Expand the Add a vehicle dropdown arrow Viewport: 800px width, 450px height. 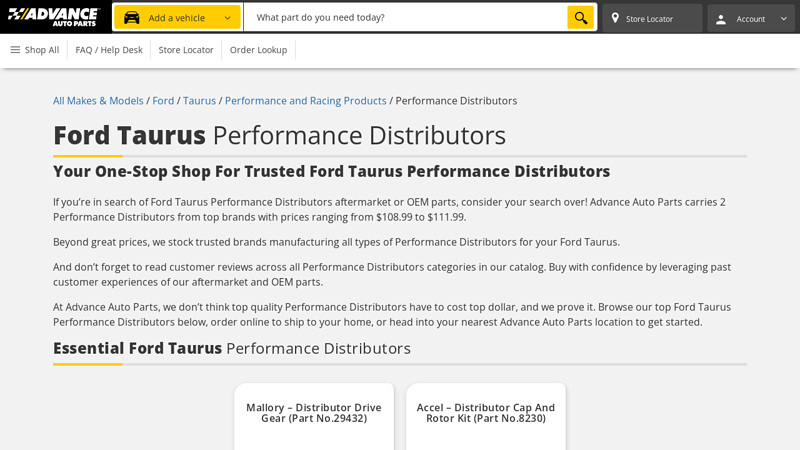(x=228, y=18)
